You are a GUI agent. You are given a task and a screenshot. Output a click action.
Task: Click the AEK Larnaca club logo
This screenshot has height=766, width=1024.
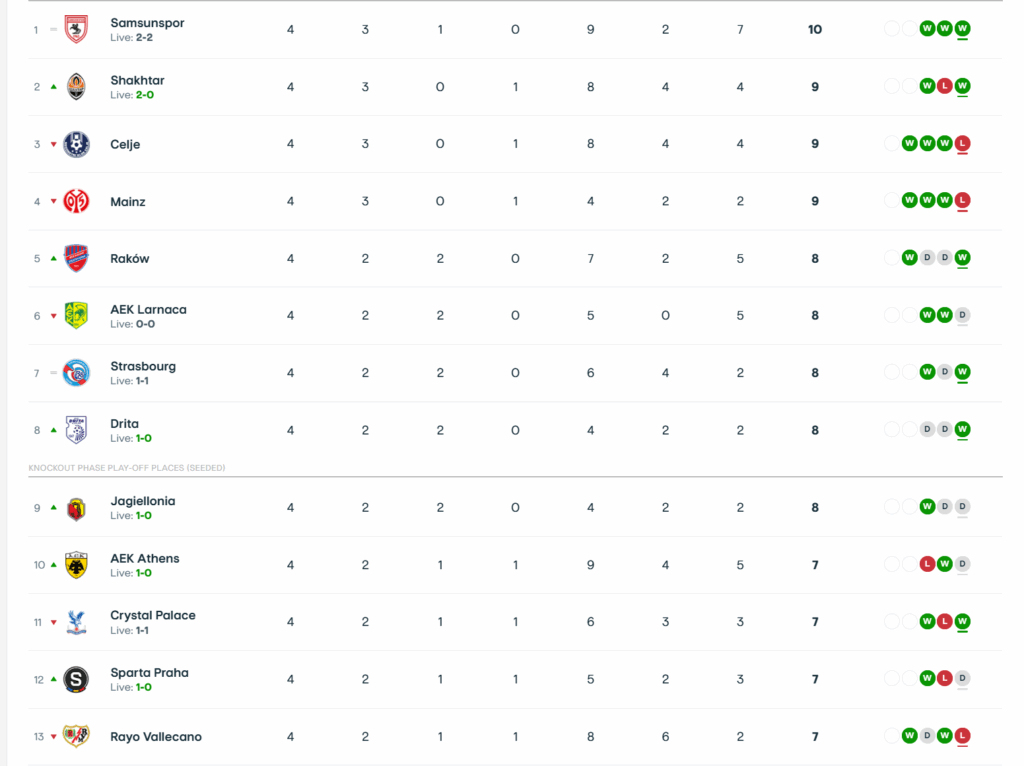point(77,315)
